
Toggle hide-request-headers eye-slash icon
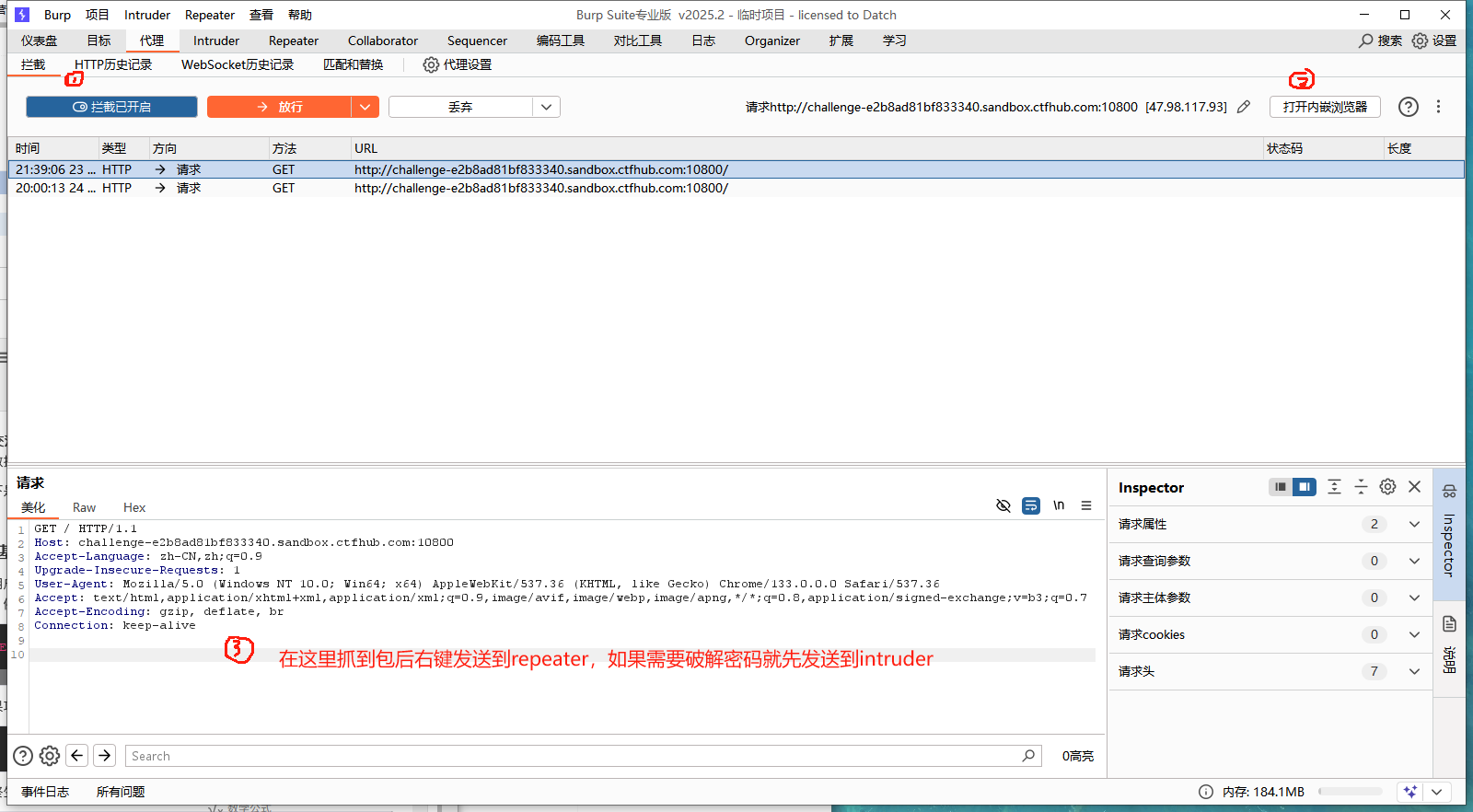[1003, 505]
